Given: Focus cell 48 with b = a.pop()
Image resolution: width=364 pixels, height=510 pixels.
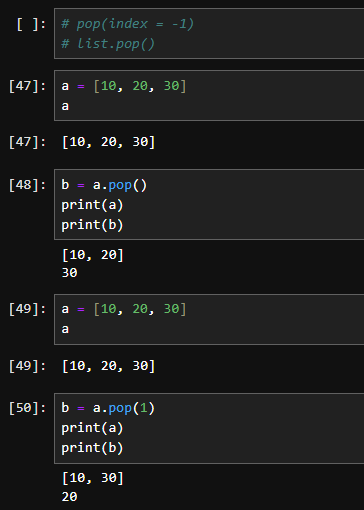Looking at the screenshot, I should point(209,204).
